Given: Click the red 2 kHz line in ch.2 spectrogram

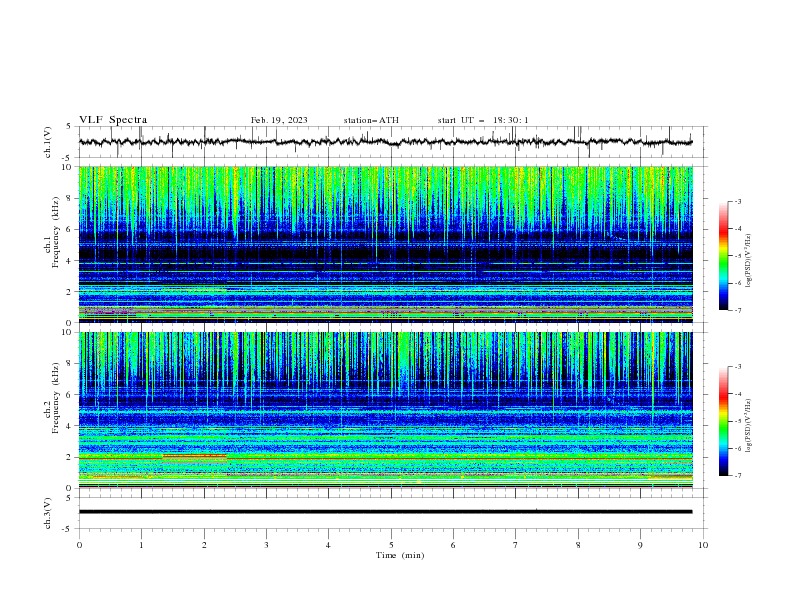Looking at the screenshot, I should [194, 455].
